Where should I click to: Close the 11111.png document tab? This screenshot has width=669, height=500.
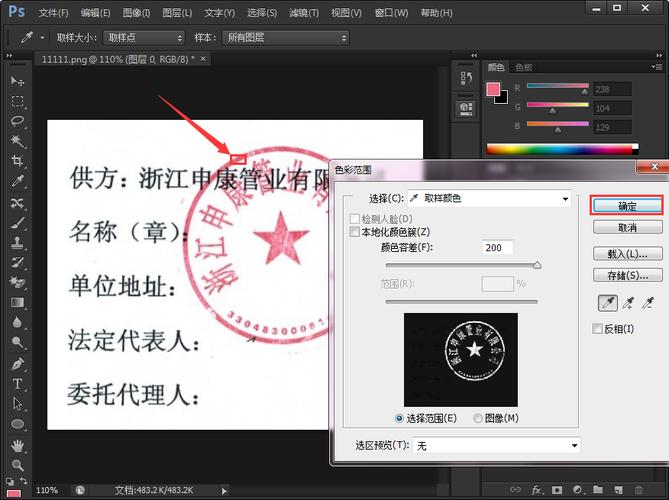pyautogui.click(x=203, y=58)
